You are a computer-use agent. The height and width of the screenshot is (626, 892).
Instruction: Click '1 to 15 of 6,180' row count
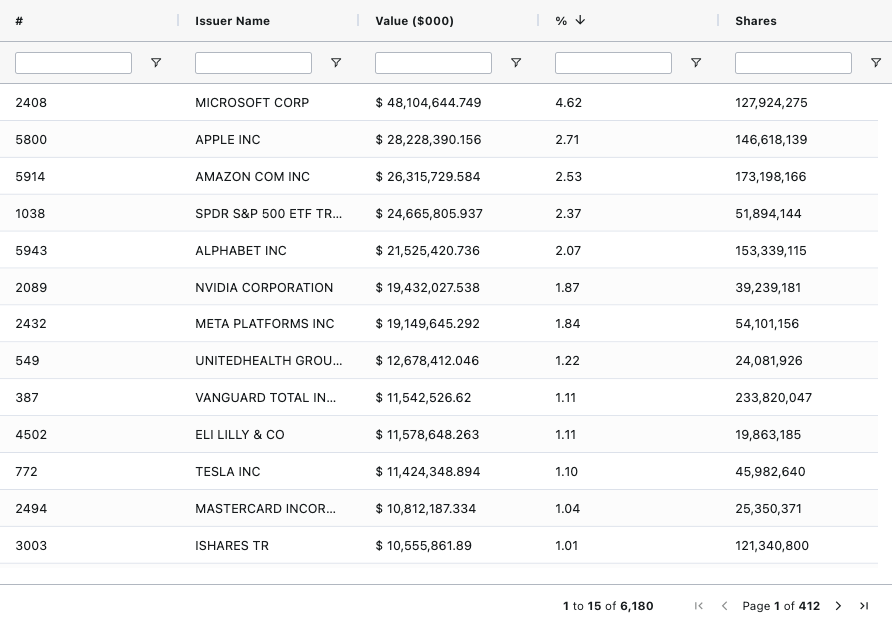pos(608,606)
